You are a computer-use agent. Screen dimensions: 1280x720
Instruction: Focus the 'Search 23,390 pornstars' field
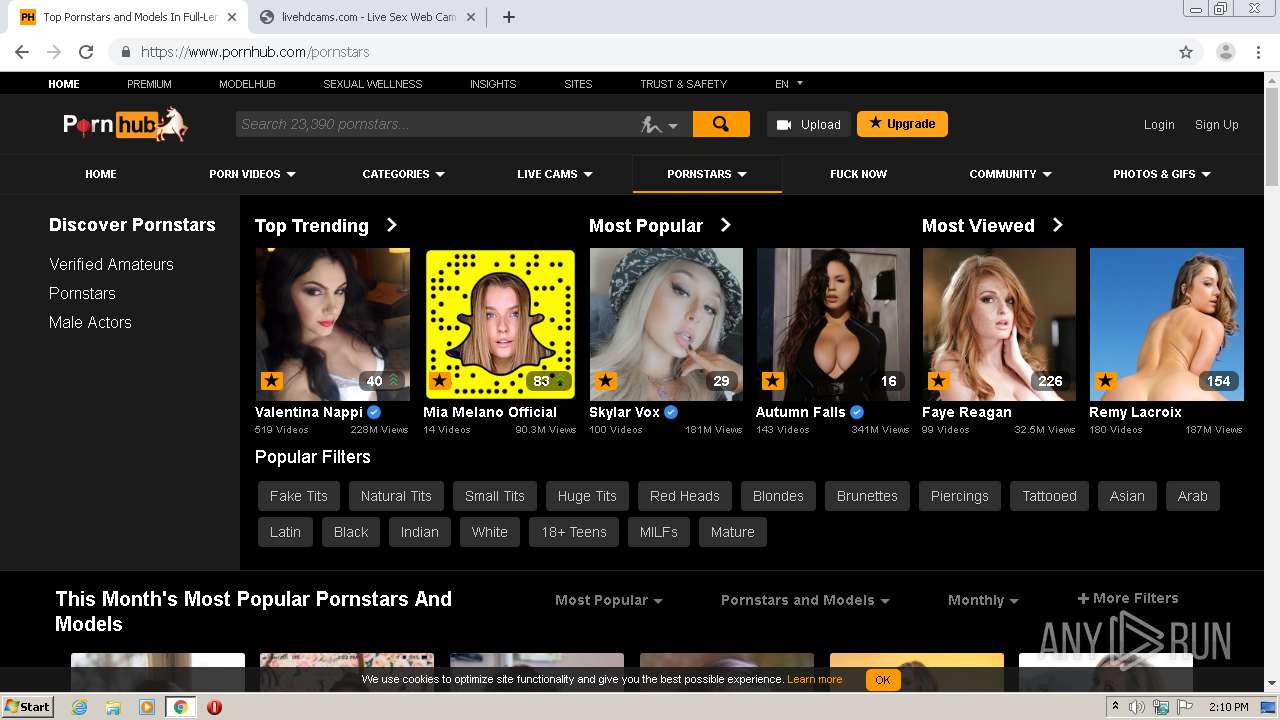[x=435, y=124]
